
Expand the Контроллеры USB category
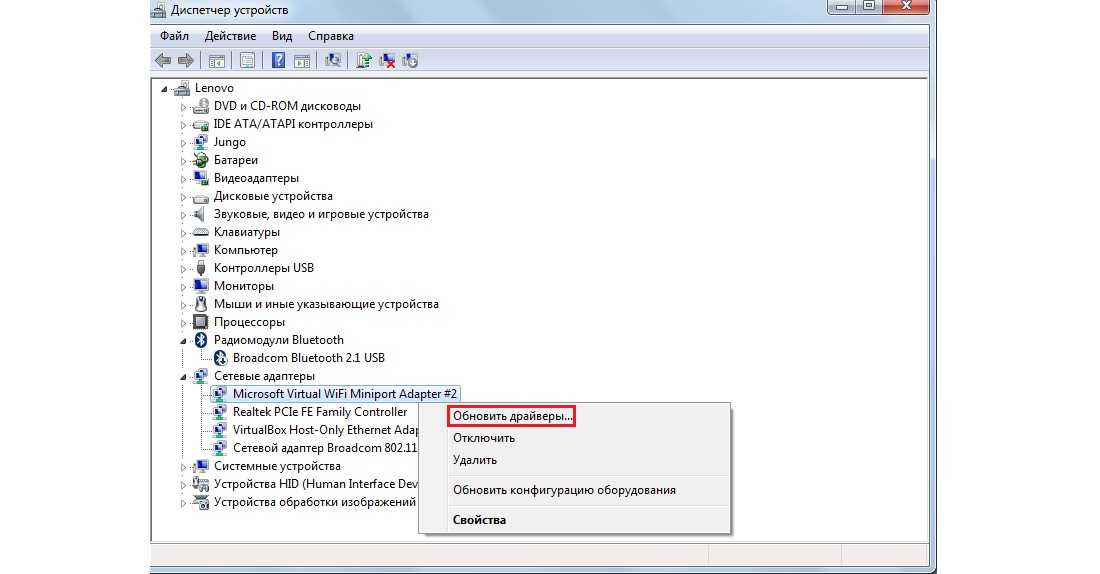click(183, 268)
